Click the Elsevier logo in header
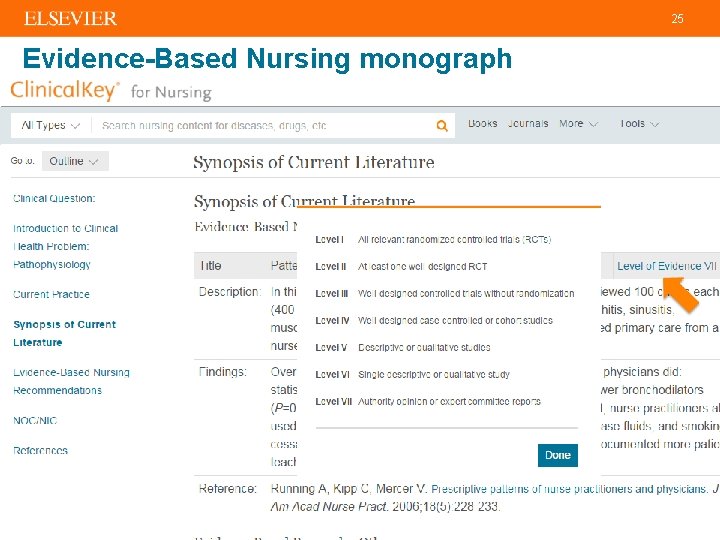Viewport: 720px width, 540px height. click(70, 19)
